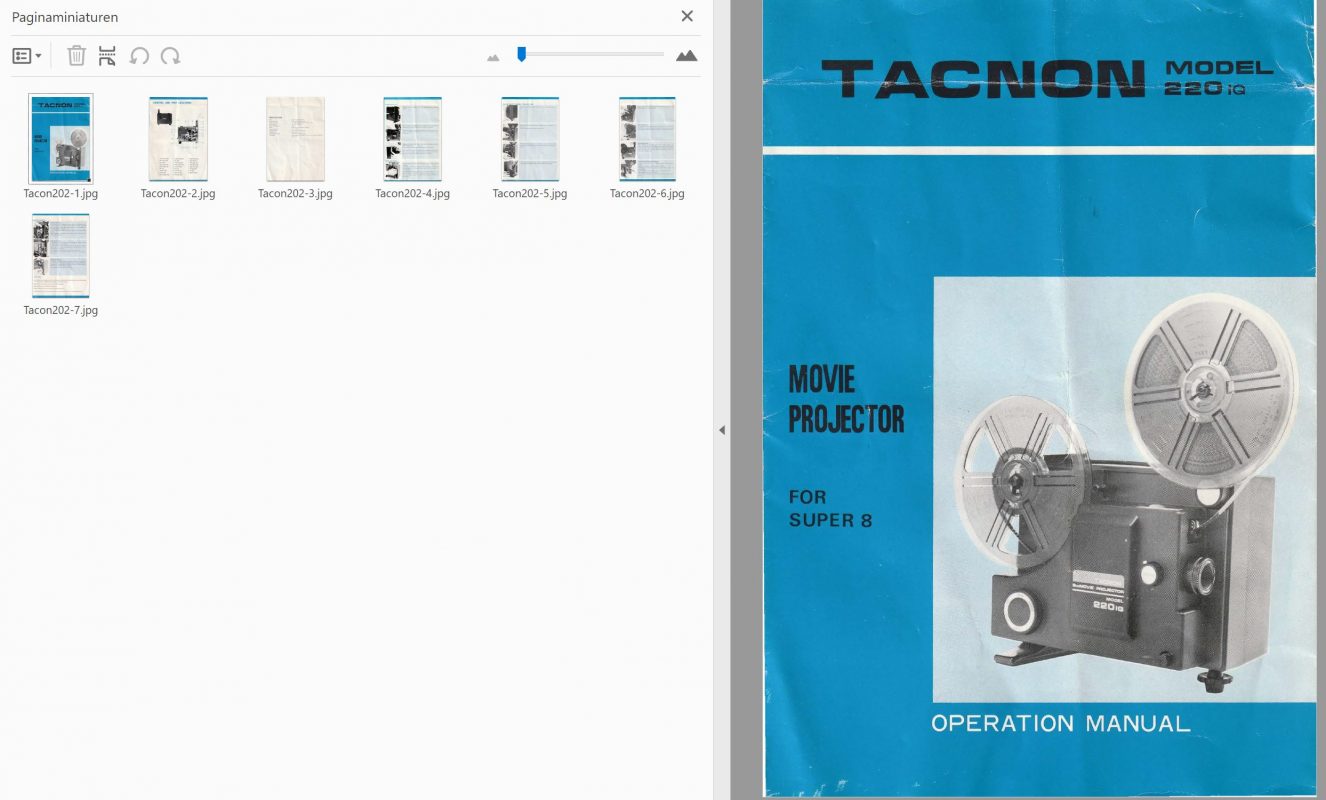The image size is (1326, 800).
Task: Select the Tacon202-3.jpg page thumbnail
Action: point(295,139)
